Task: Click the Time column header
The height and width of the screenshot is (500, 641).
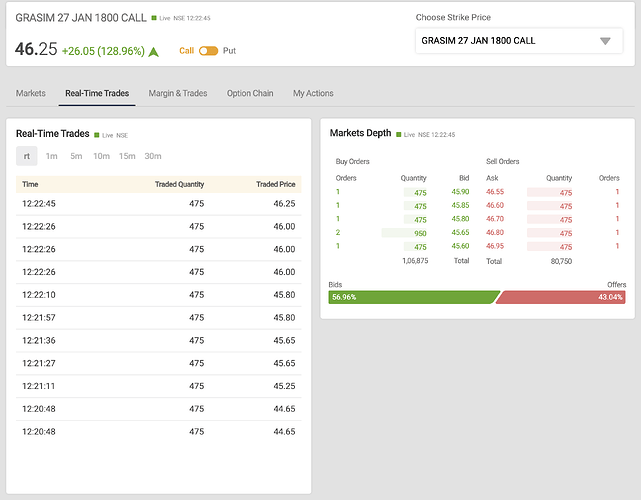Action: point(30,184)
